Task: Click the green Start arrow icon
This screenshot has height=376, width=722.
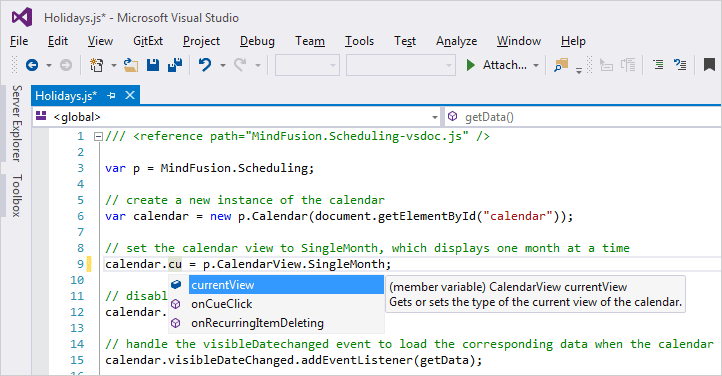Action: pos(470,65)
